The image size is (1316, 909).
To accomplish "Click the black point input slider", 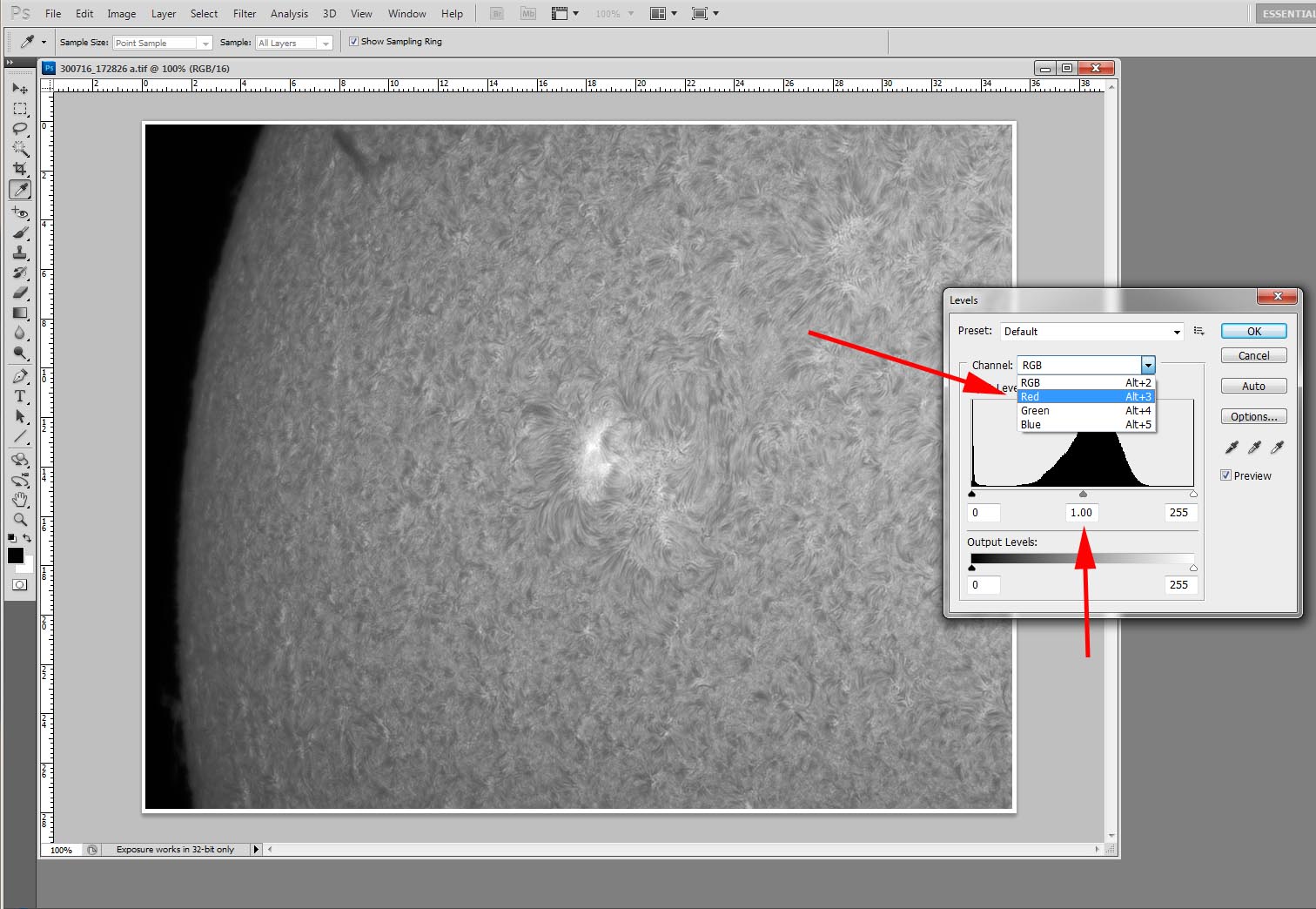I will click(971, 494).
